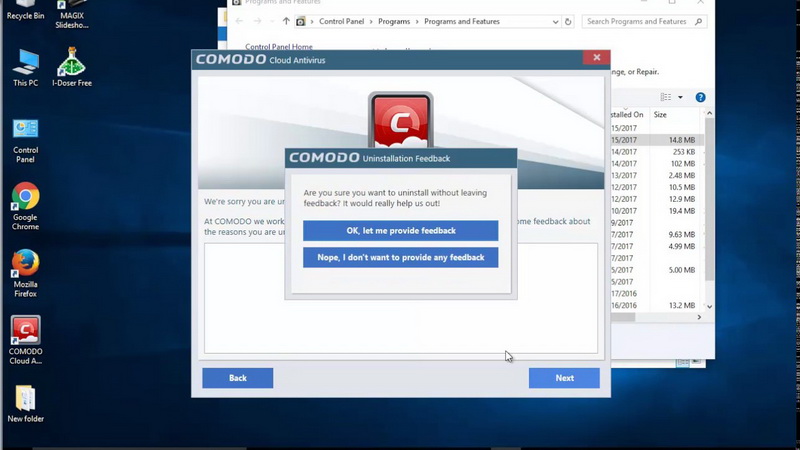Select the New folder desktop icon
The image size is (800, 450).
click(26, 404)
